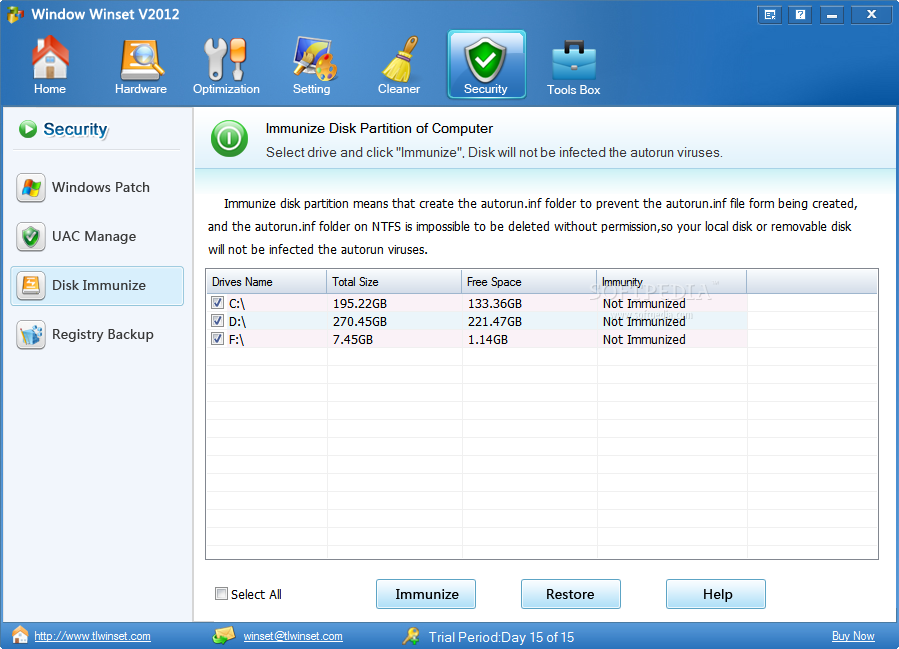Sort by Immunity column header
Viewport: 899px width, 649px height.
[x=672, y=282]
